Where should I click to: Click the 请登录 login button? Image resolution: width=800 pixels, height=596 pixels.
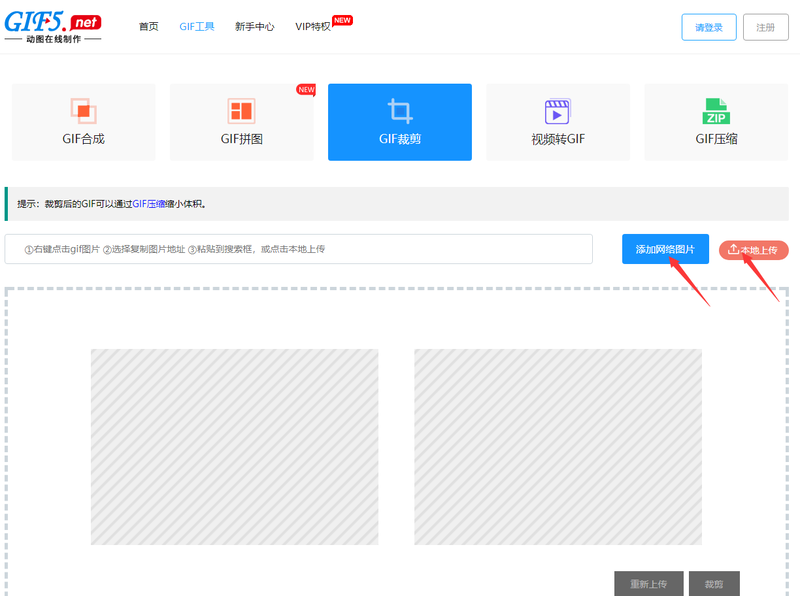coord(709,27)
